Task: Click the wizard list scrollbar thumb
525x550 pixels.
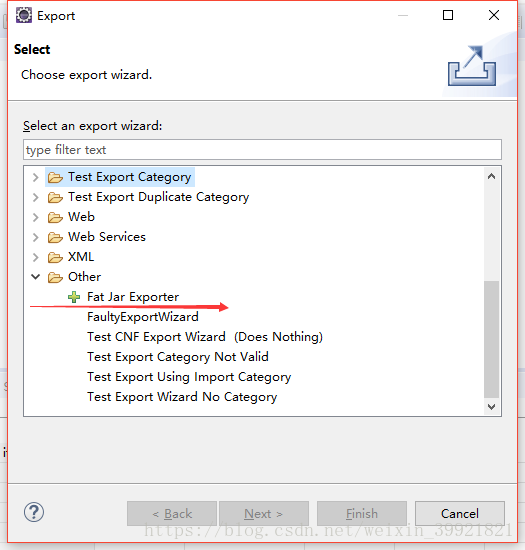Action: click(491, 339)
